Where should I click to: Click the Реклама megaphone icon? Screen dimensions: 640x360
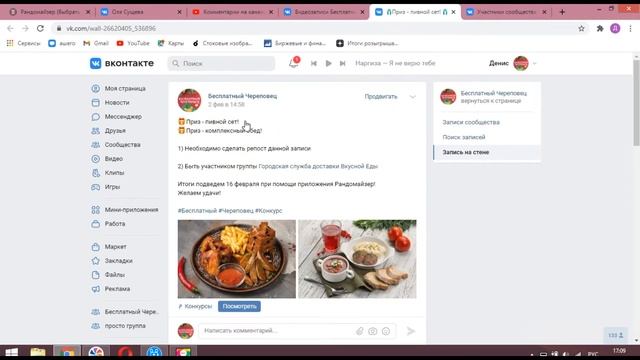coord(96,289)
